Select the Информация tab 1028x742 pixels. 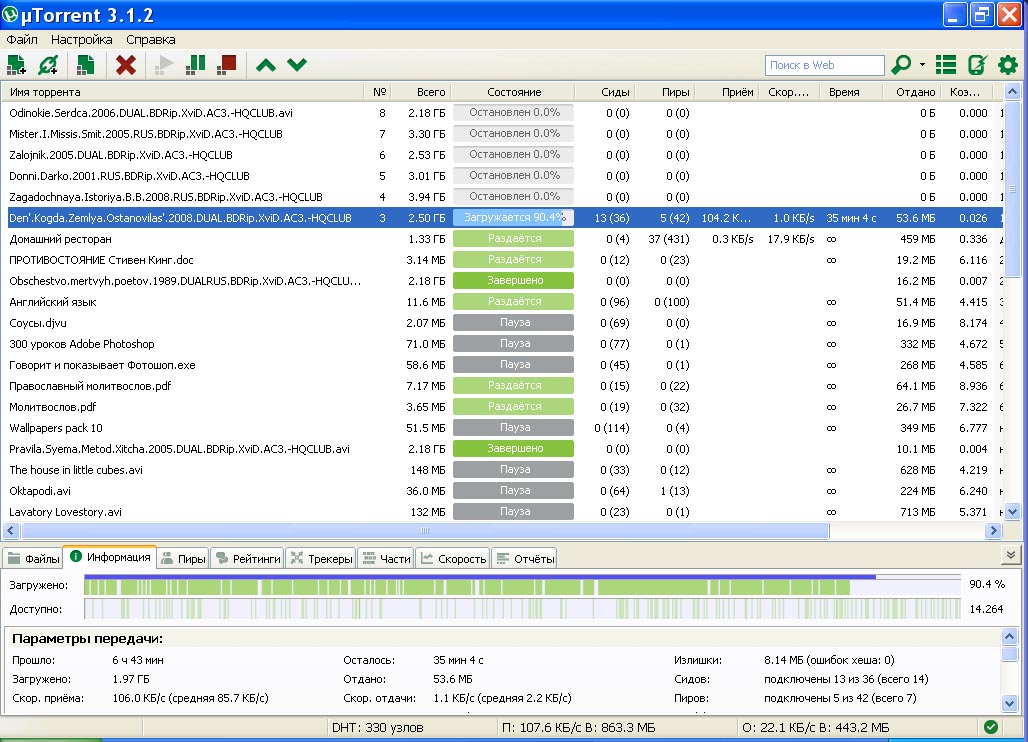pyautogui.click(x=110, y=557)
